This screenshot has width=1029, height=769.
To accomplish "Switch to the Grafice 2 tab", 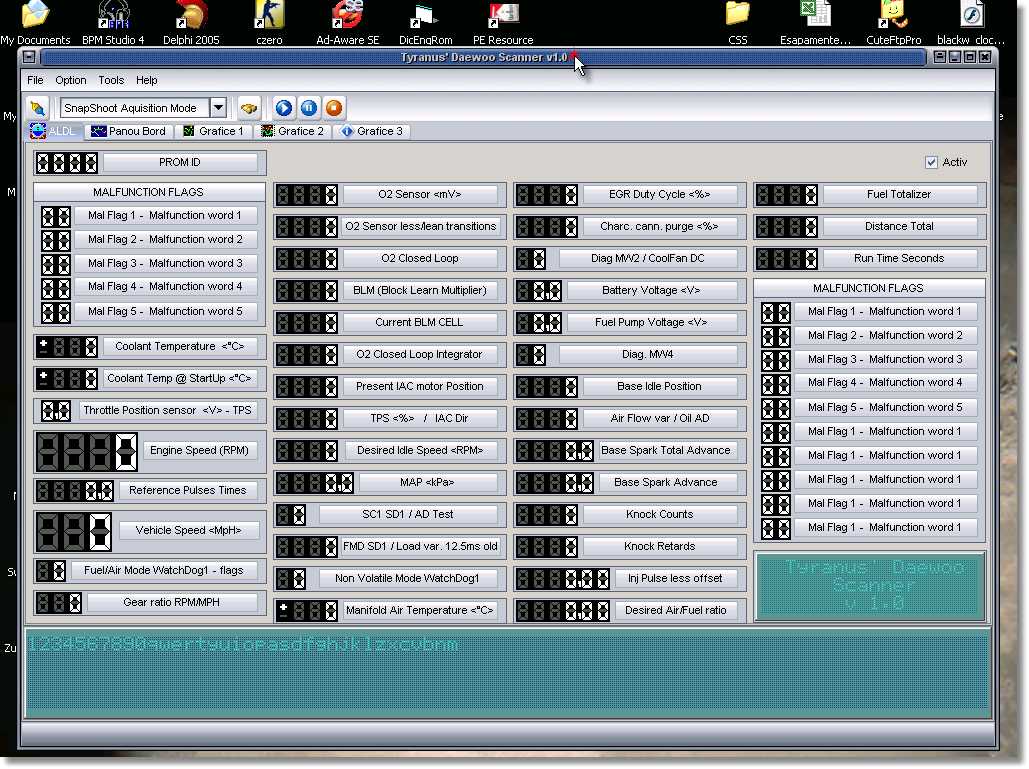I will click(x=292, y=131).
